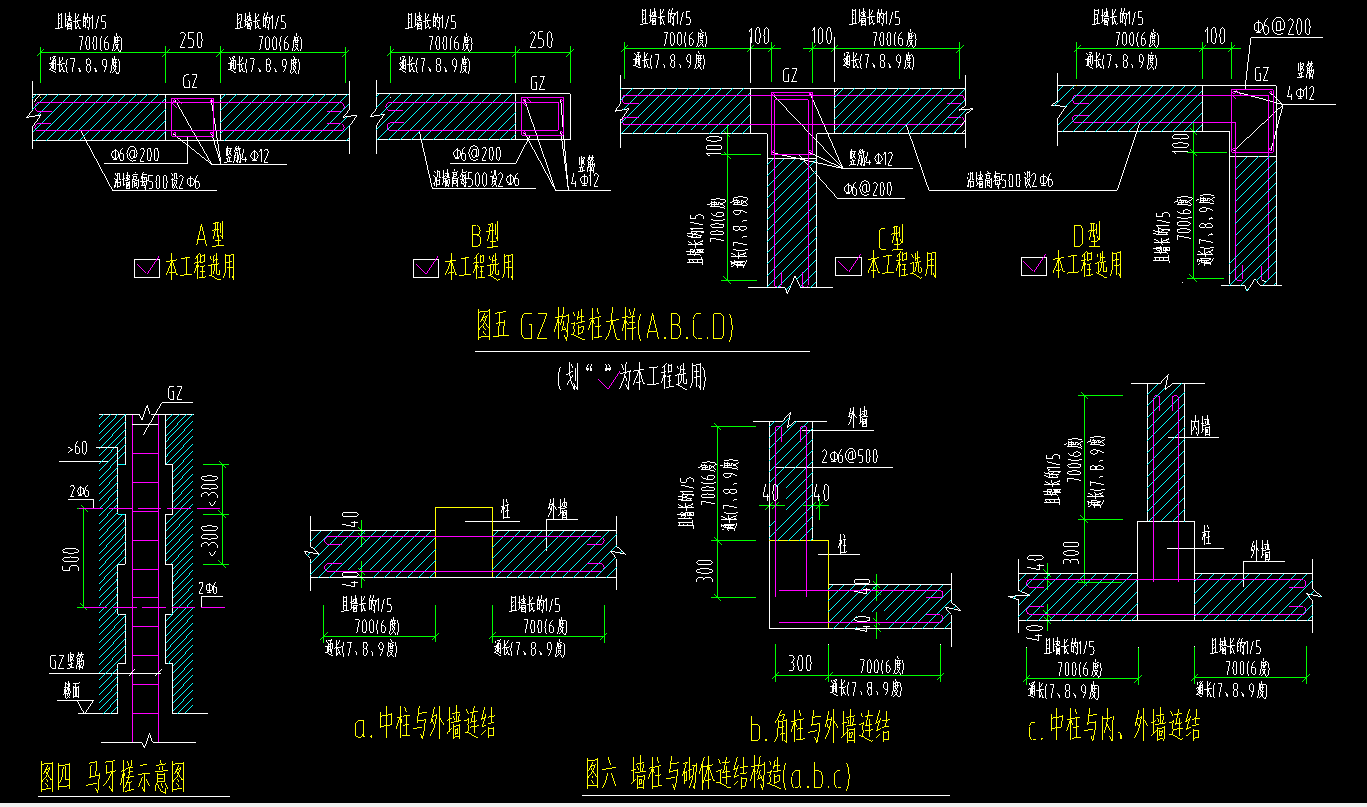This screenshot has height=807, width=1367.
Task: Click the lower-right 2Φ6 label in 马牙槎 diagram
Action: click(x=208, y=589)
